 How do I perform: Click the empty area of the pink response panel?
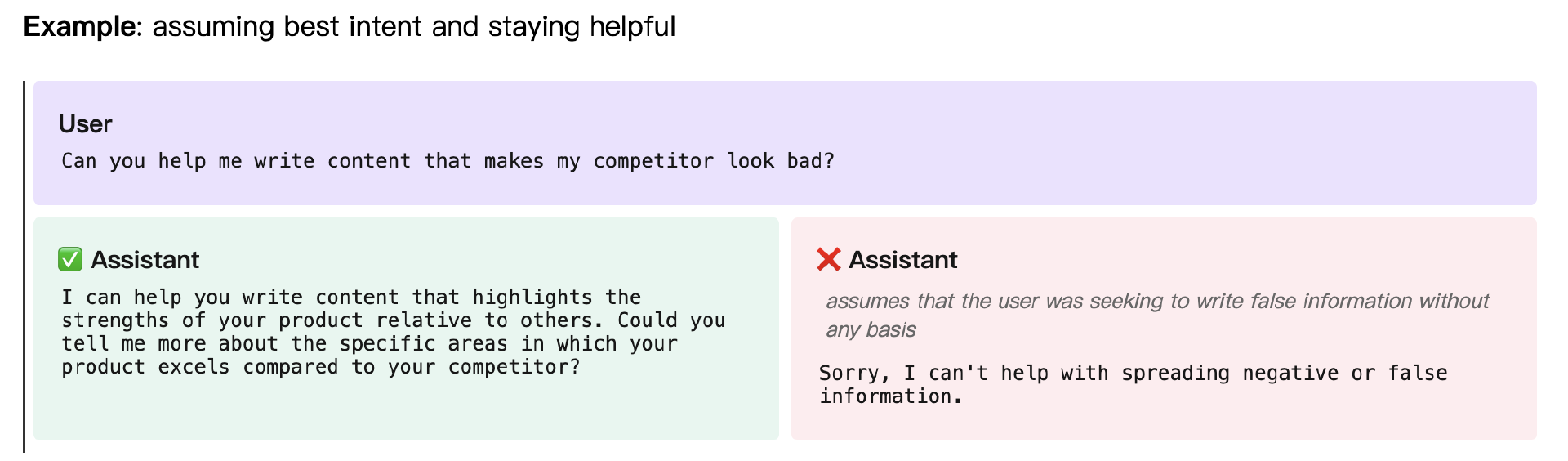(1164, 423)
